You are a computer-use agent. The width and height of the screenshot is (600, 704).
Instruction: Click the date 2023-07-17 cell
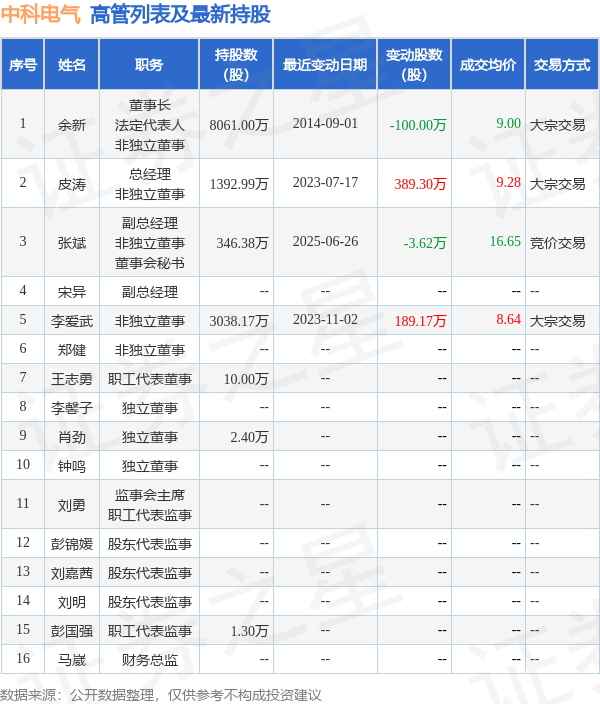click(x=325, y=183)
